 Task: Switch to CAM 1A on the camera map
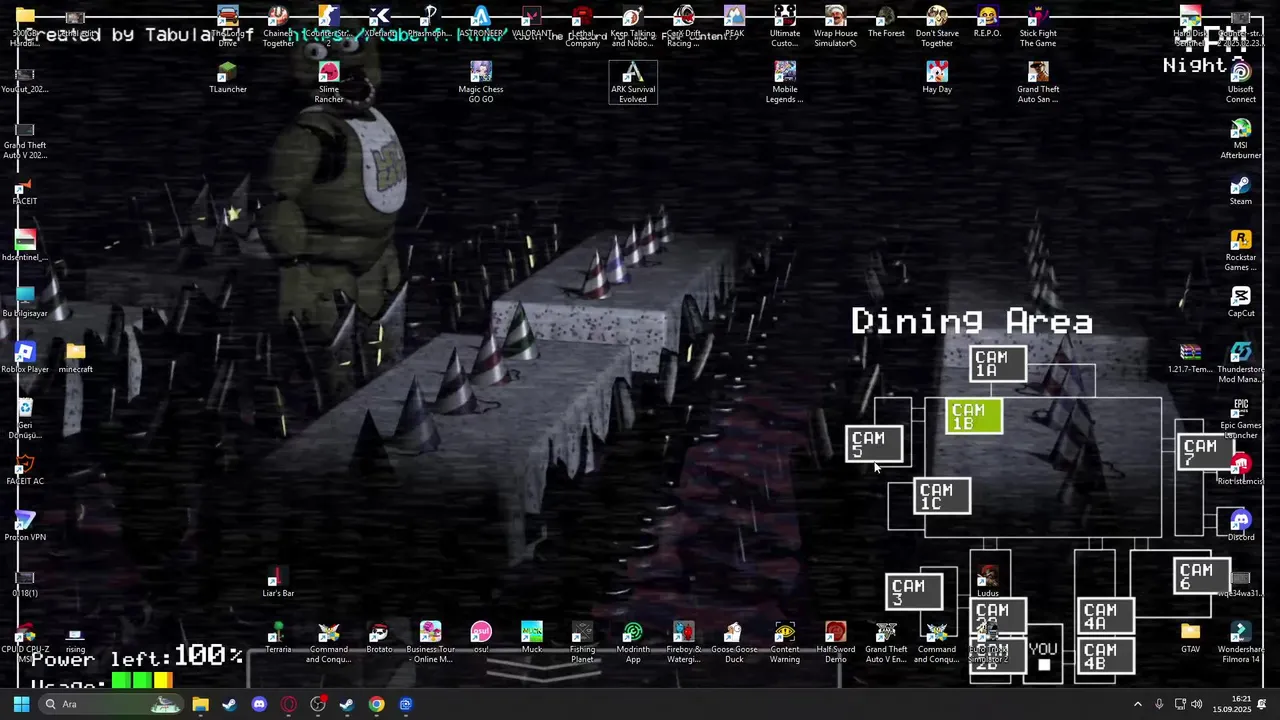997,364
